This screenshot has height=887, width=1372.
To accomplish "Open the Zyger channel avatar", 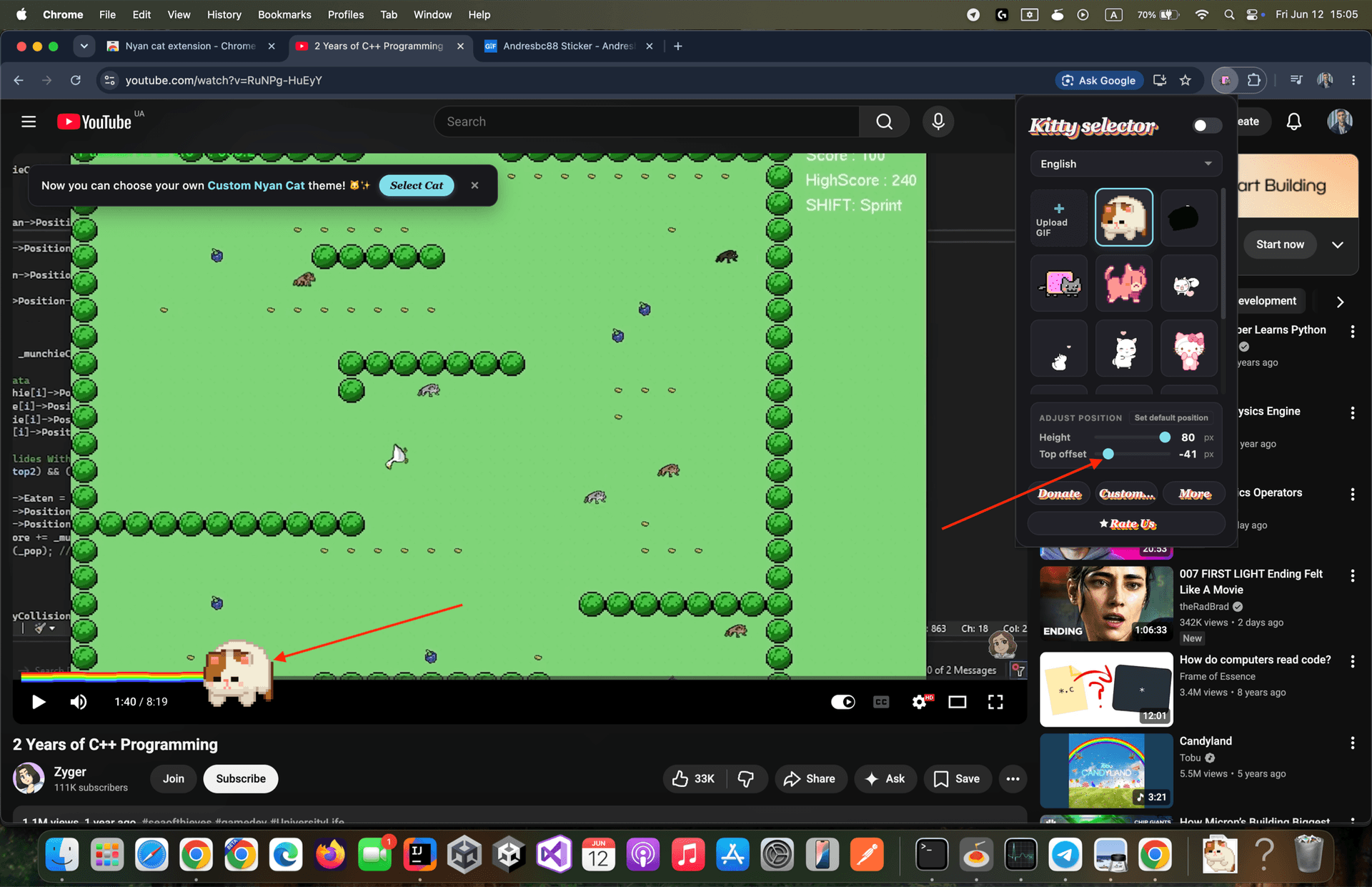I will pyautogui.click(x=29, y=778).
